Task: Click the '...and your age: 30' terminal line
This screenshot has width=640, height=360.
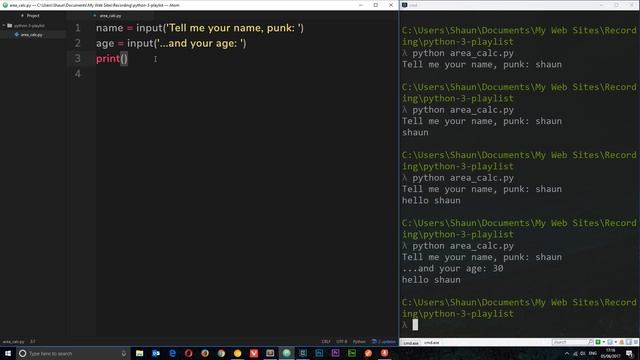Action: pyautogui.click(x=452, y=269)
